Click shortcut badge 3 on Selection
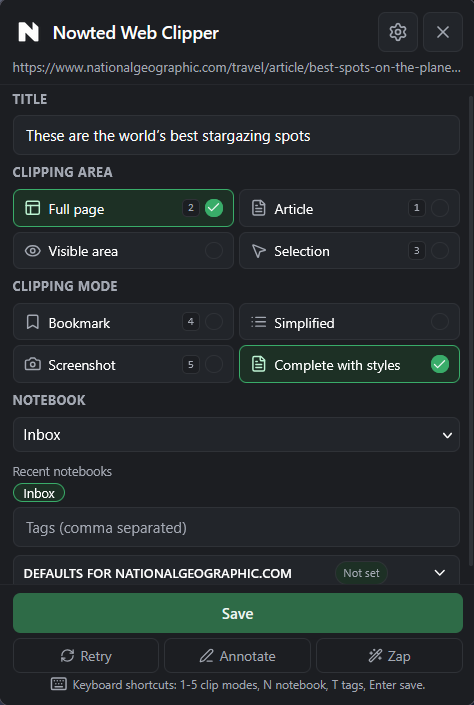Image resolution: width=474 pixels, height=705 pixels. click(416, 250)
